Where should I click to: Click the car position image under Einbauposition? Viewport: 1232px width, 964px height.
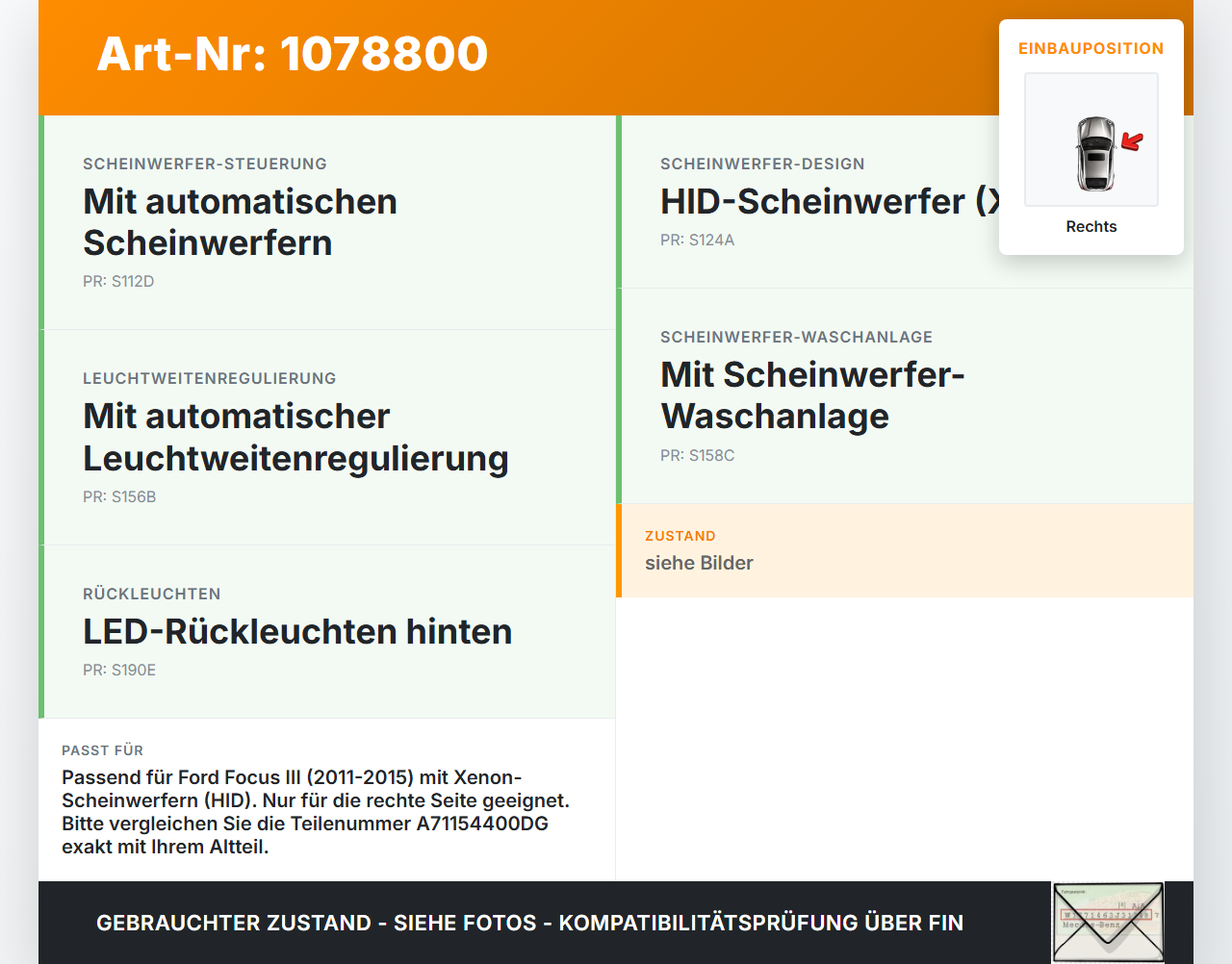pyautogui.click(x=1091, y=140)
